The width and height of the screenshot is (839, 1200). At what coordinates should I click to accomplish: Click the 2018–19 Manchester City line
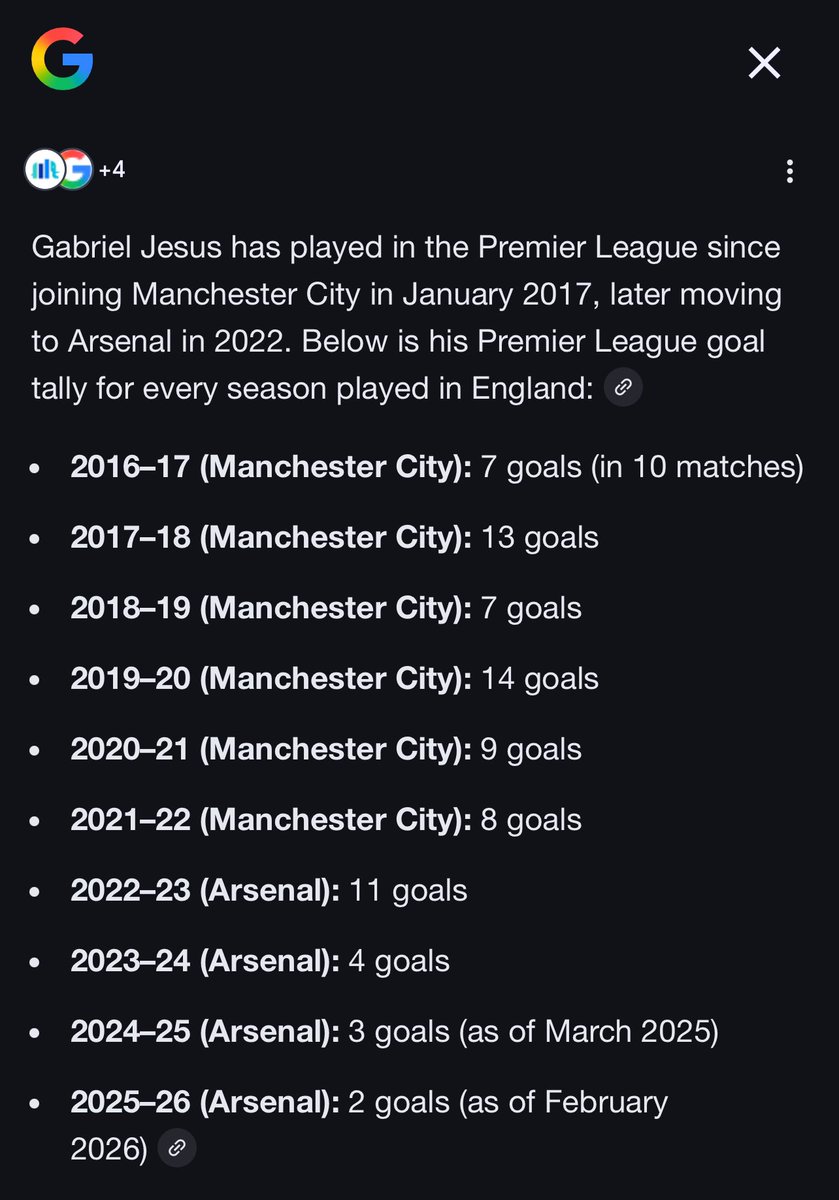point(326,608)
